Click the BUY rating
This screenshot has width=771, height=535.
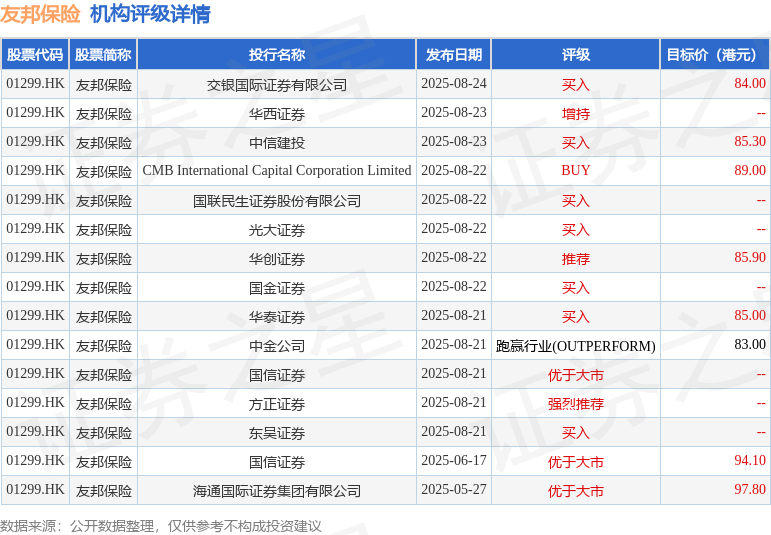[576, 171]
